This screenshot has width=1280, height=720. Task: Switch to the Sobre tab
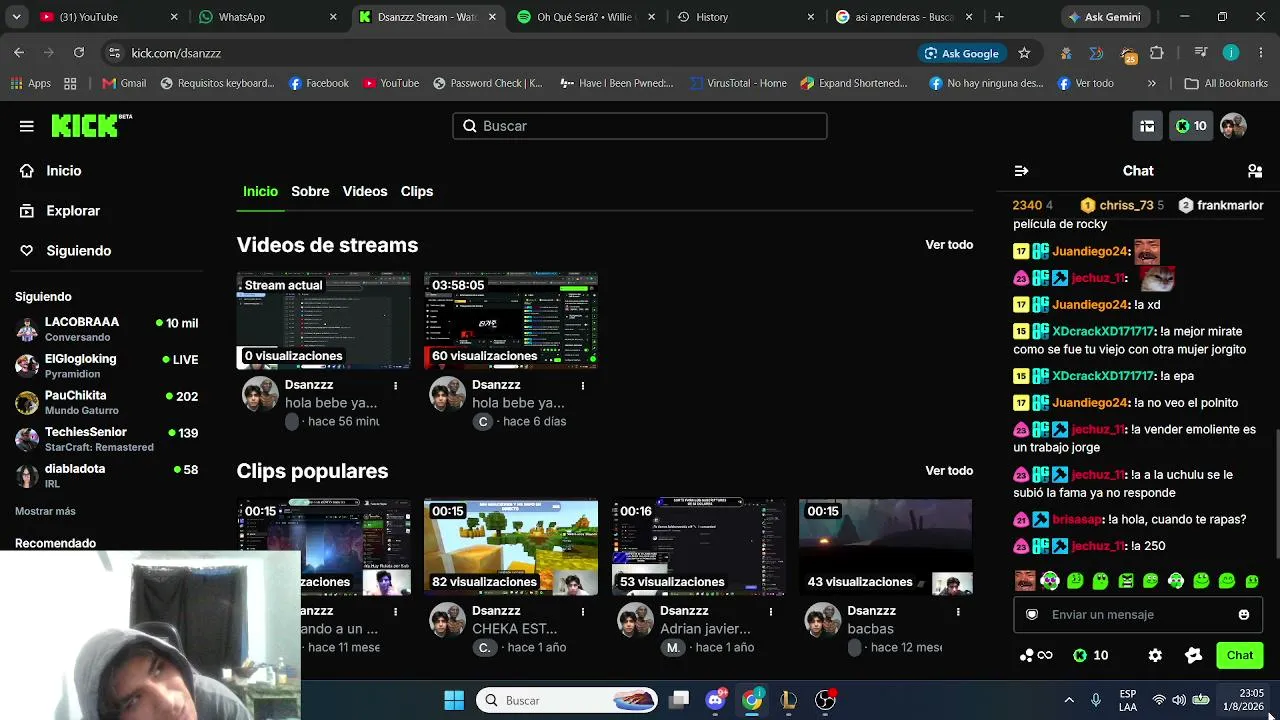tap(310, 191)
